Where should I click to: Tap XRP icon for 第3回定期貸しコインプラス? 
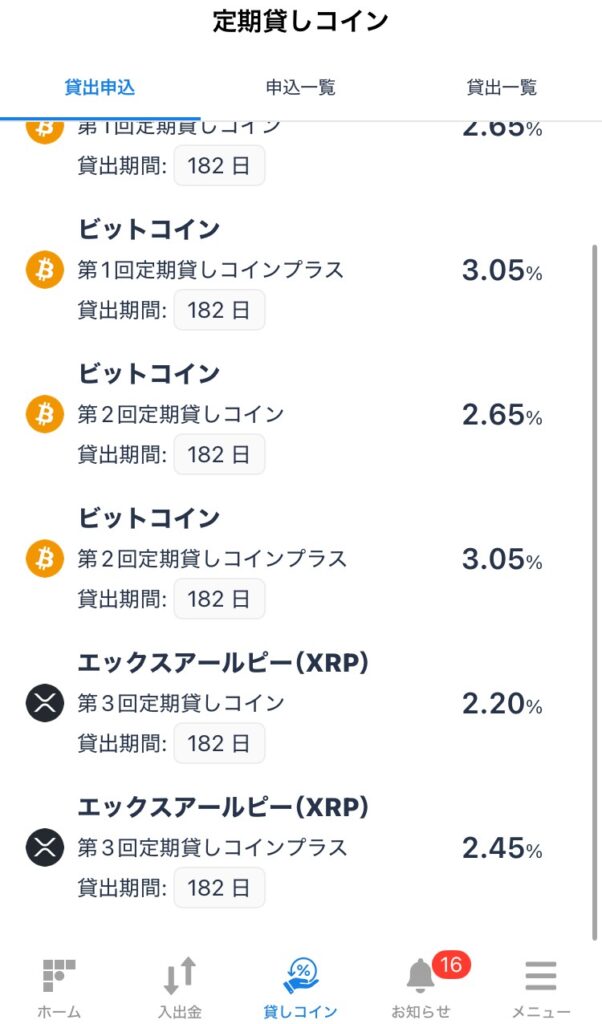coord(44,847)
